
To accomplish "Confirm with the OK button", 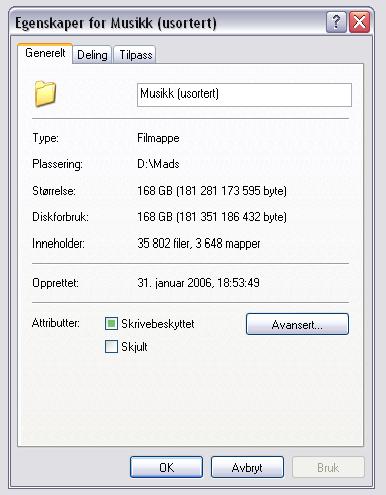I will [166, 467].
